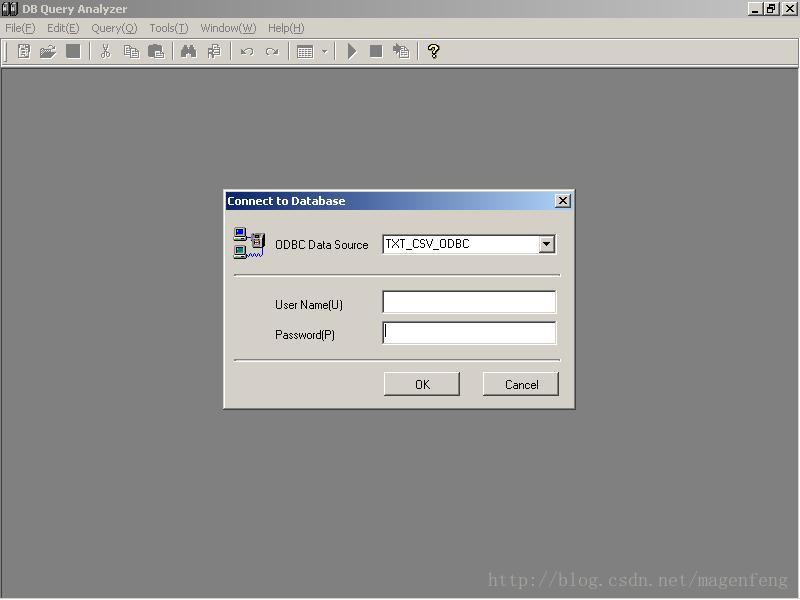Viewport: 800px width, 600px height.
Task: Click the DB Query Analyzer title bar icon
Action: (10, 9)
